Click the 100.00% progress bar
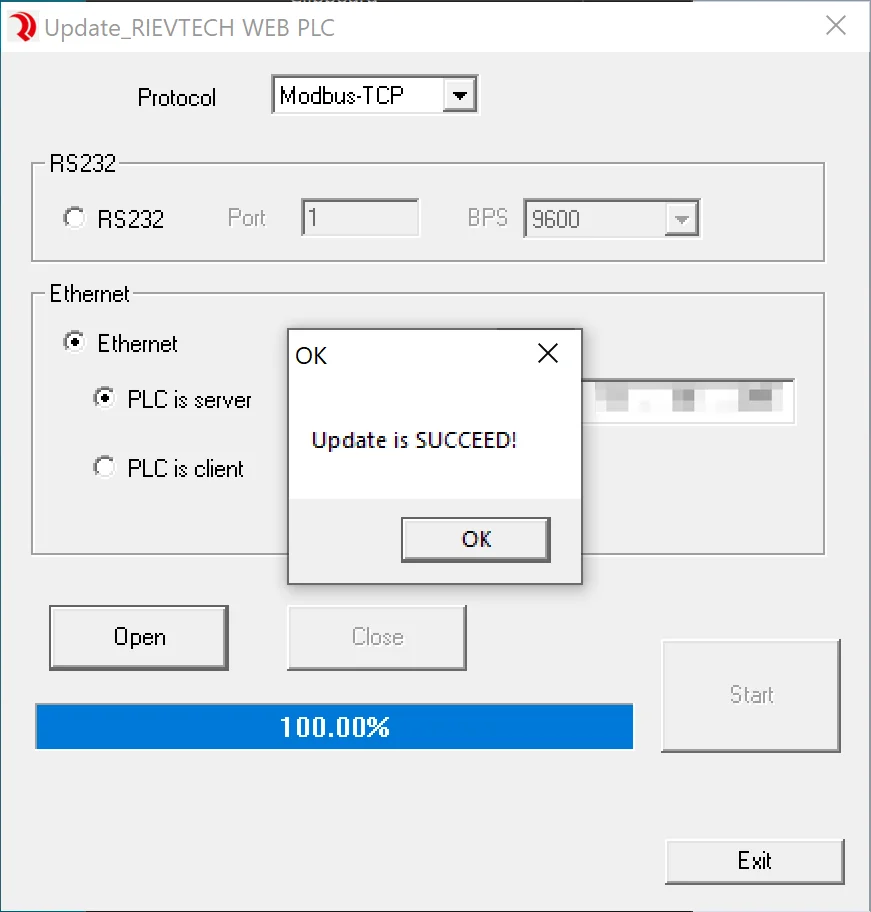The image size is (871, 912). point(334,726)
